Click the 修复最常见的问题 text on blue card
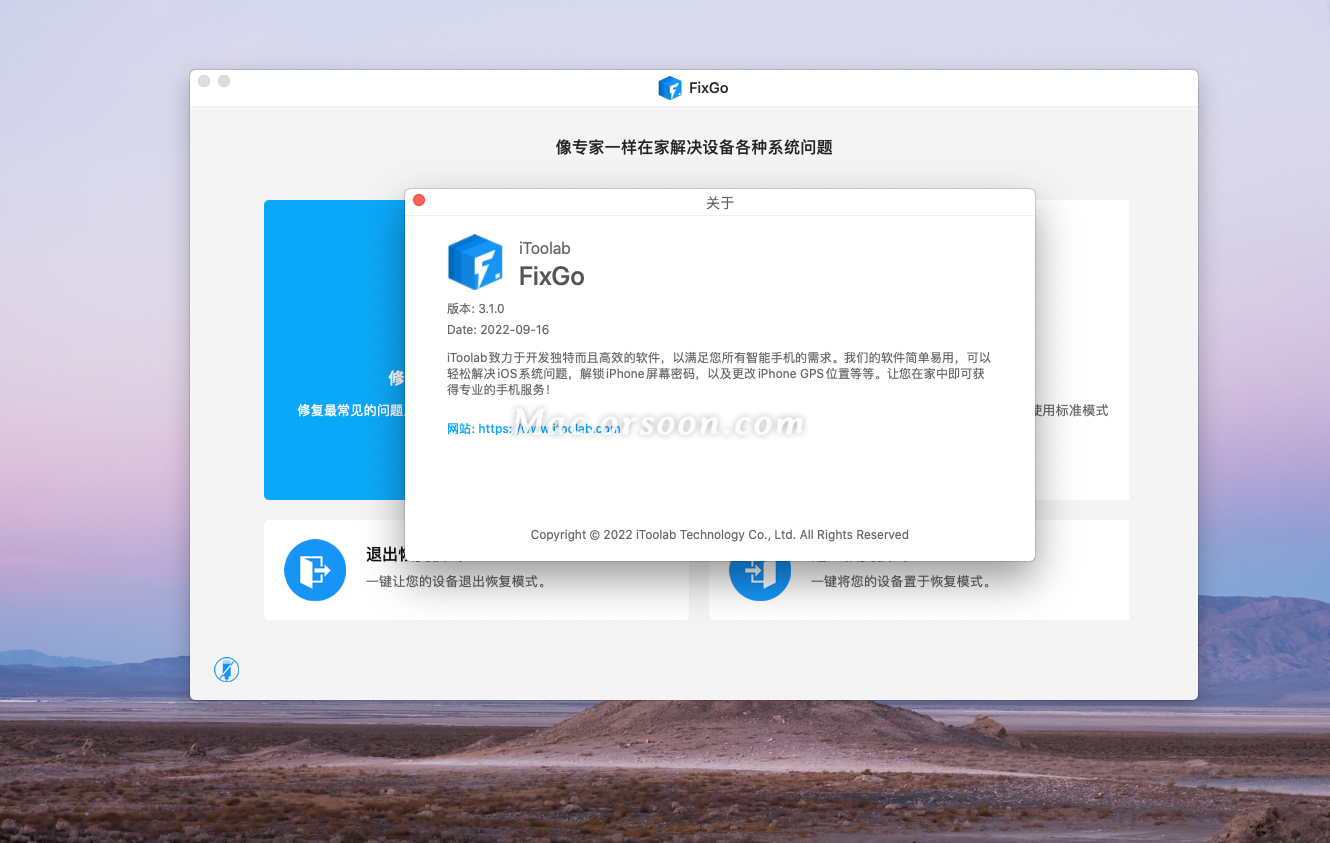 tap(350, 410)
